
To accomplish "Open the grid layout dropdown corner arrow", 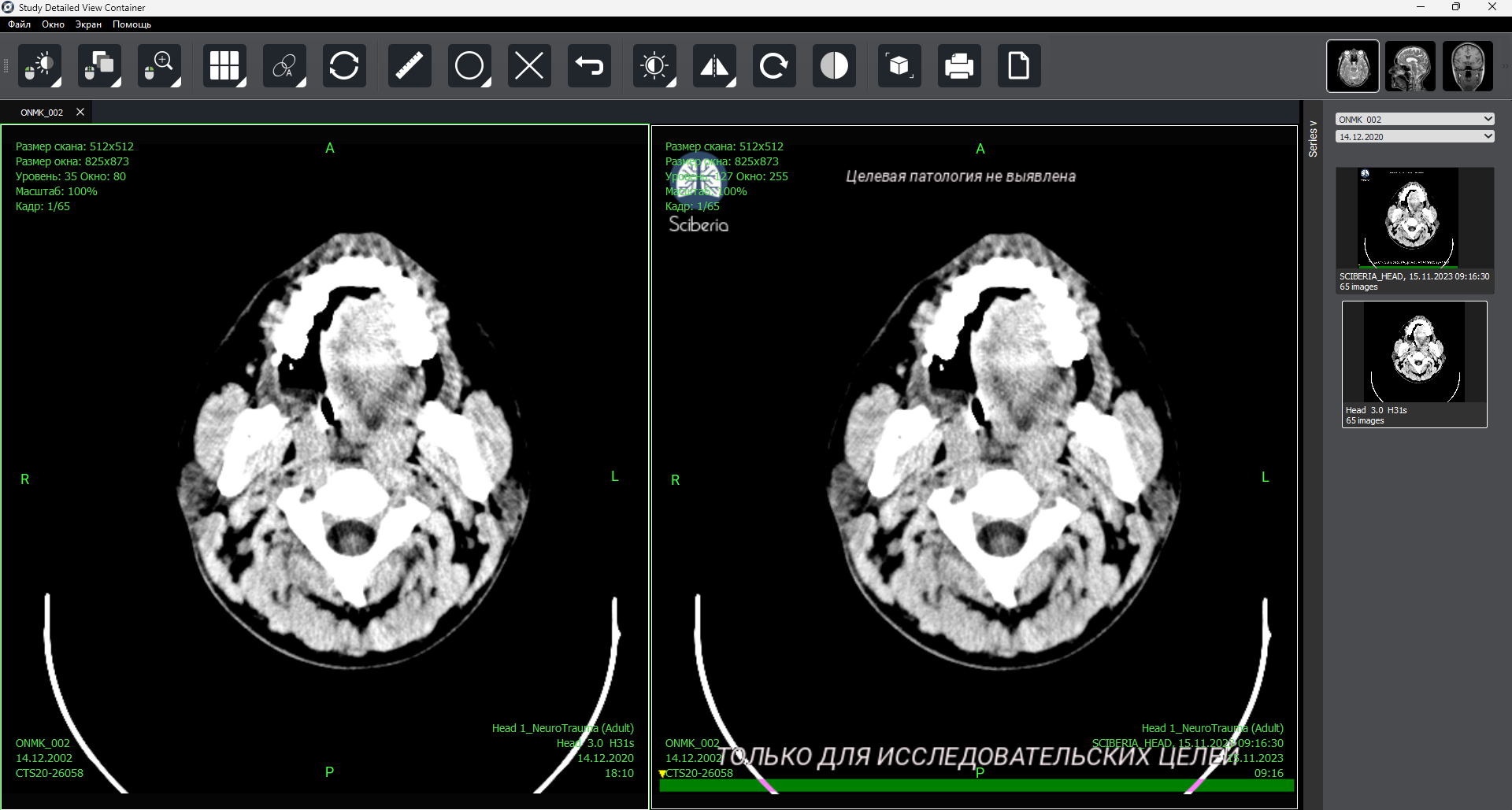I will (x=241, y=82).
